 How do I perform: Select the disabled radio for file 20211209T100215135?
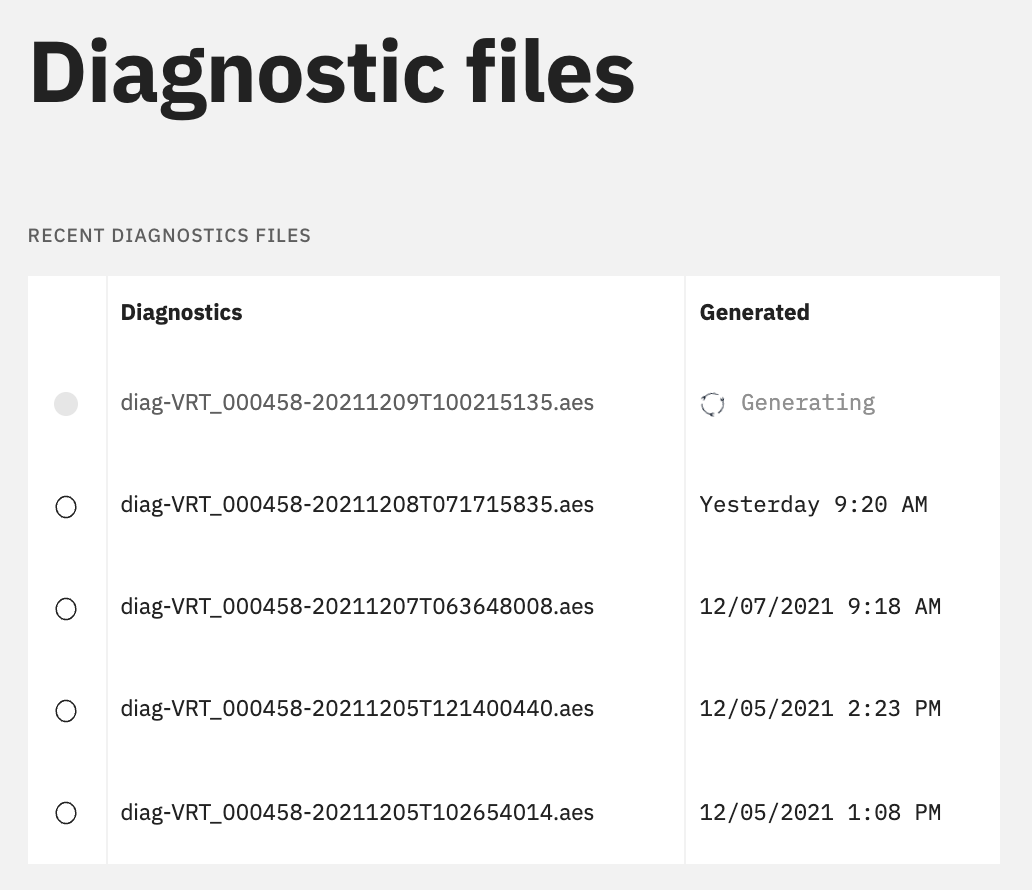(66, 404)
